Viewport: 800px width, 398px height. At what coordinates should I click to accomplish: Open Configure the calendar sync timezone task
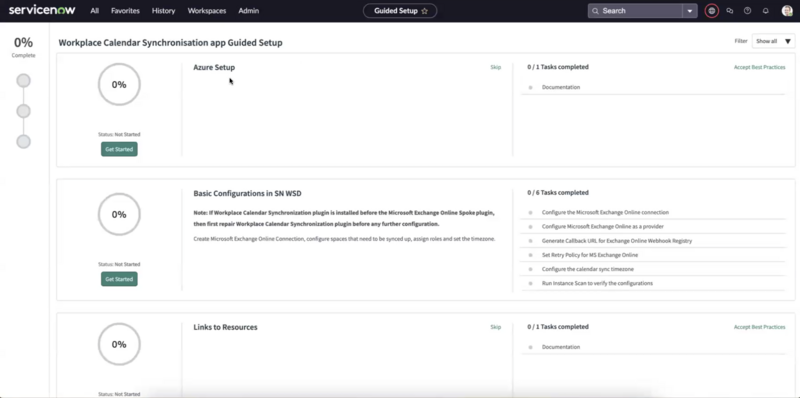pyautogui.click(x=588, y=269)
